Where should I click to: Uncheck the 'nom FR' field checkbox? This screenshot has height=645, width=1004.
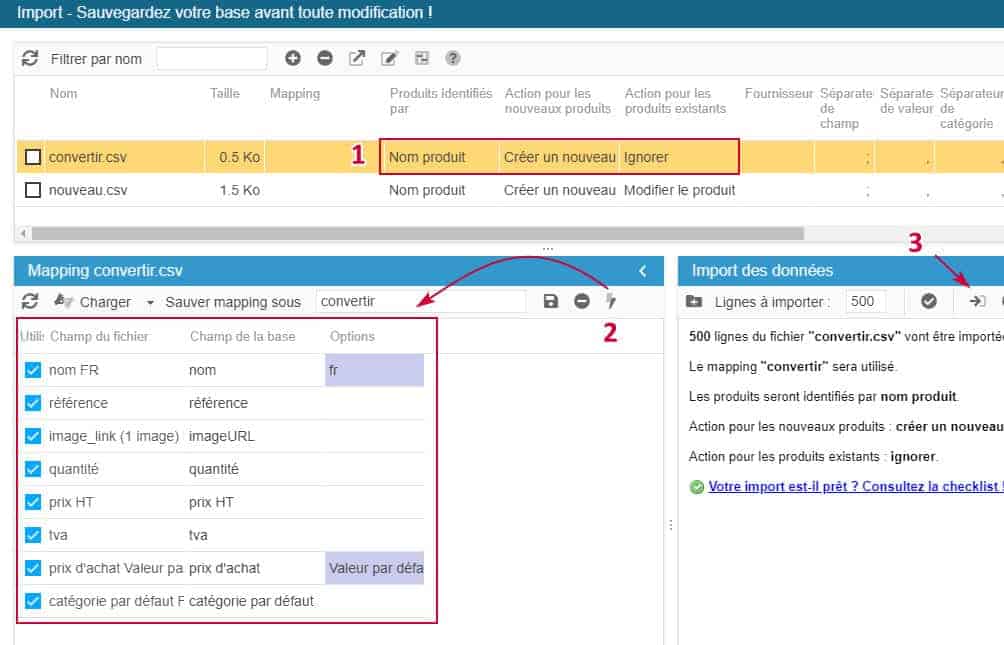pyautogui.click(x=33, y=370)
